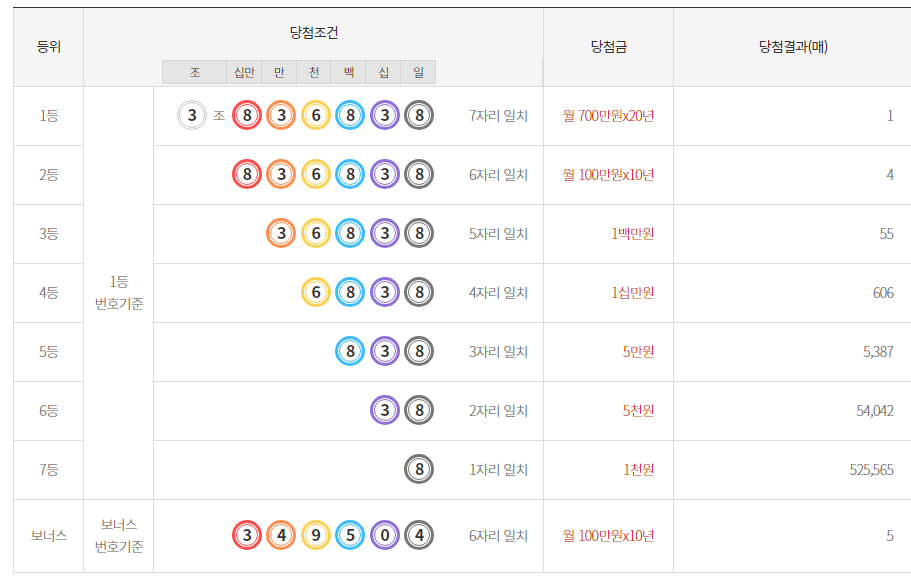Click the 보너스 번호기준 cell
Image resolution: width=911 pixels, height=579 pixels.
tap(119, 535)
